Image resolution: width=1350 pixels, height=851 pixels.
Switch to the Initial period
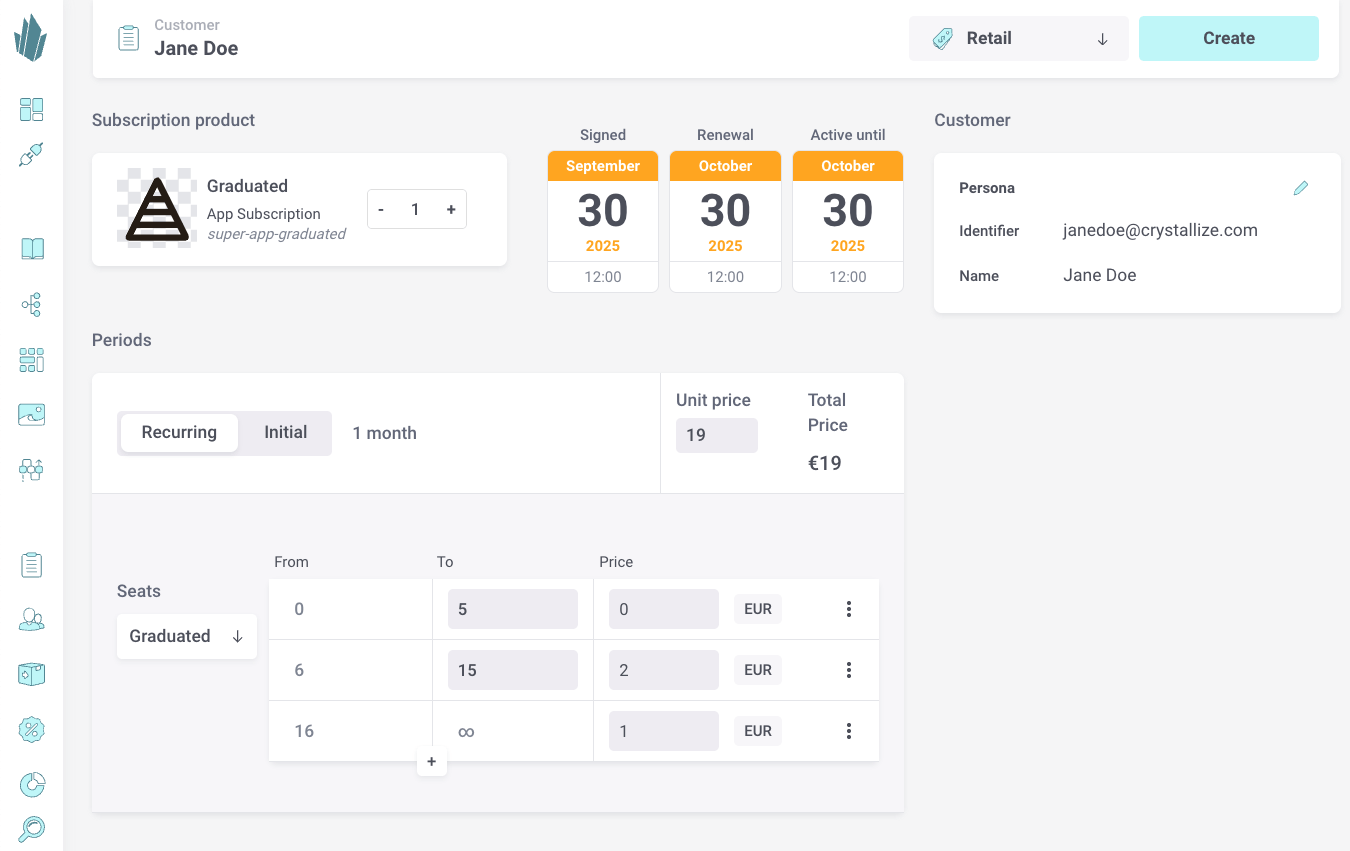point(285,433)
